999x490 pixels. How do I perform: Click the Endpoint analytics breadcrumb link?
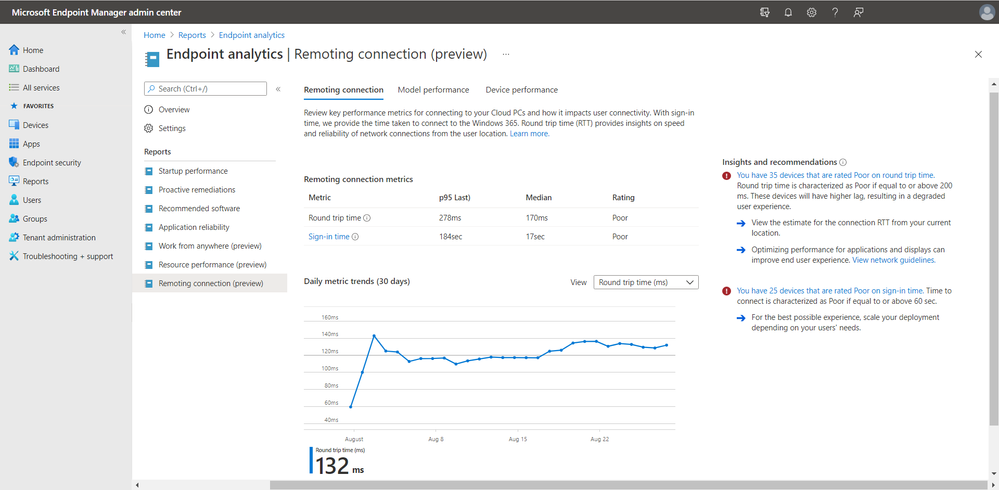[252, 36]
